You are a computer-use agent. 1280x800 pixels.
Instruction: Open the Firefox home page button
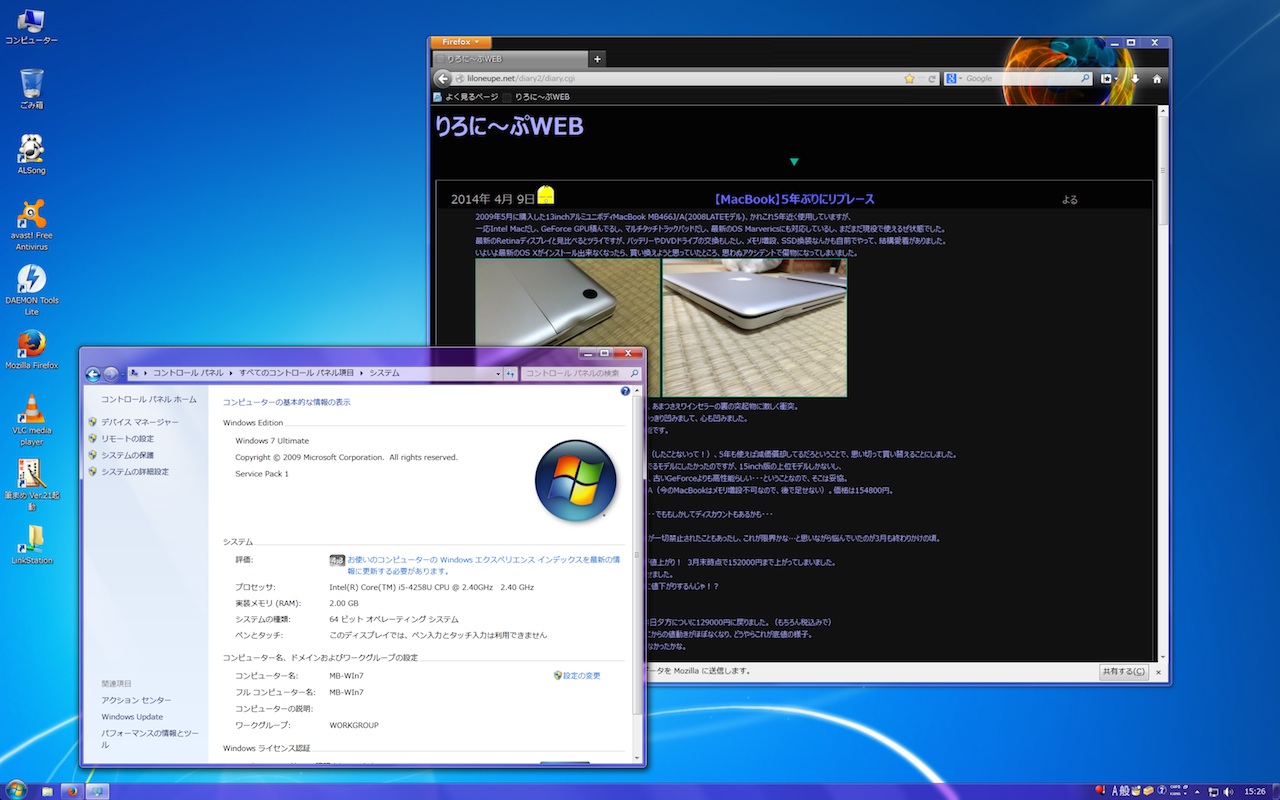(1157, 78)
